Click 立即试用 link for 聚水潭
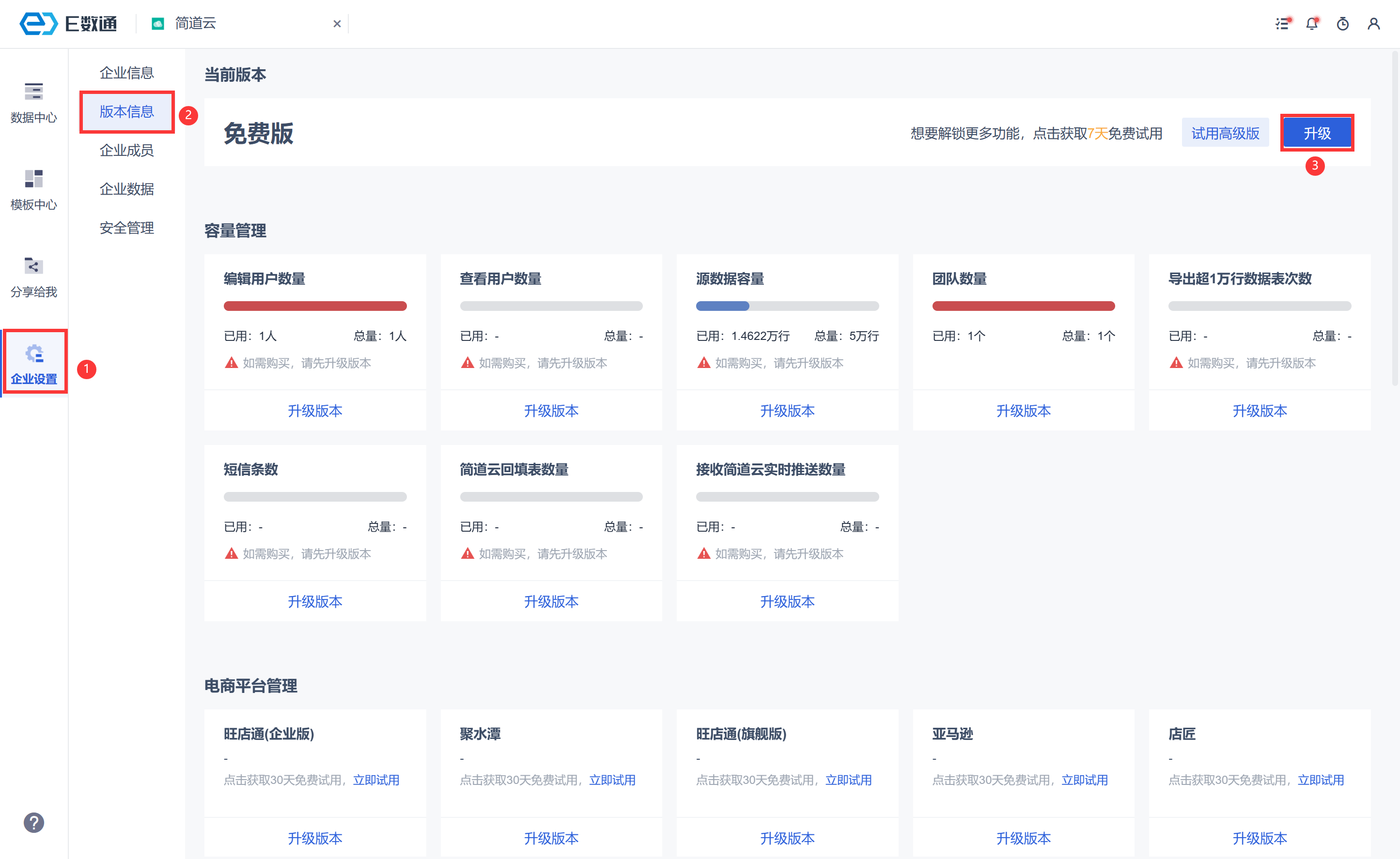 612,780
